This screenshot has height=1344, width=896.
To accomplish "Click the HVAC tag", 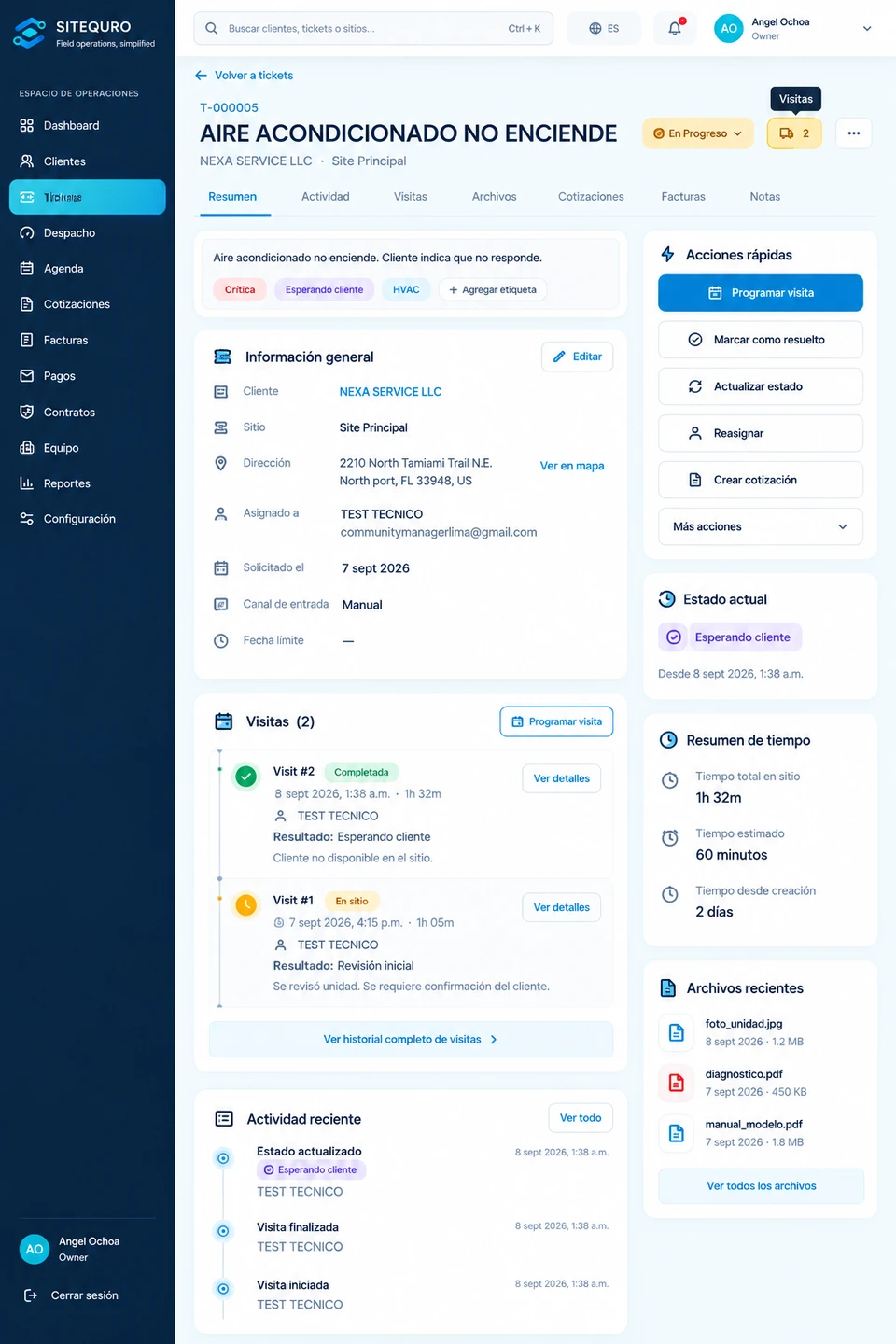I will pyautogui.click(x=406, y=290).
